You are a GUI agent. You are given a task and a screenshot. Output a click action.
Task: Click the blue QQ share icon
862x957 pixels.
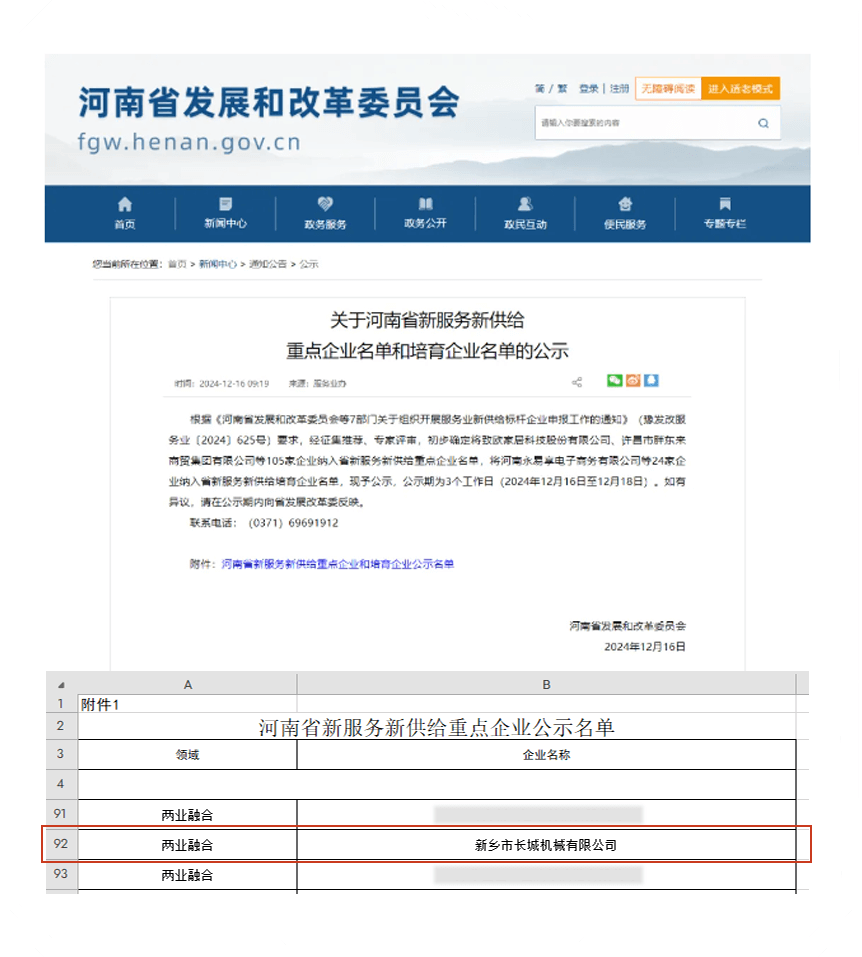651,381
